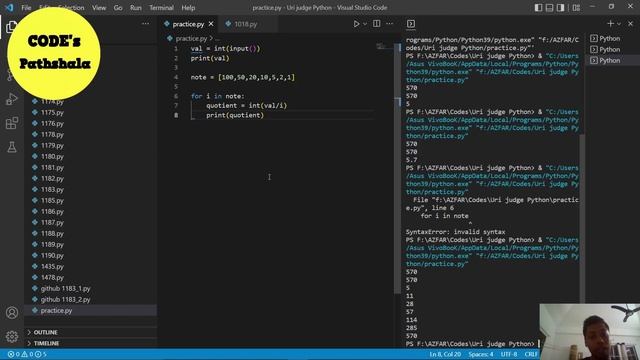Open the Terminal menu

tap(161, 7)
